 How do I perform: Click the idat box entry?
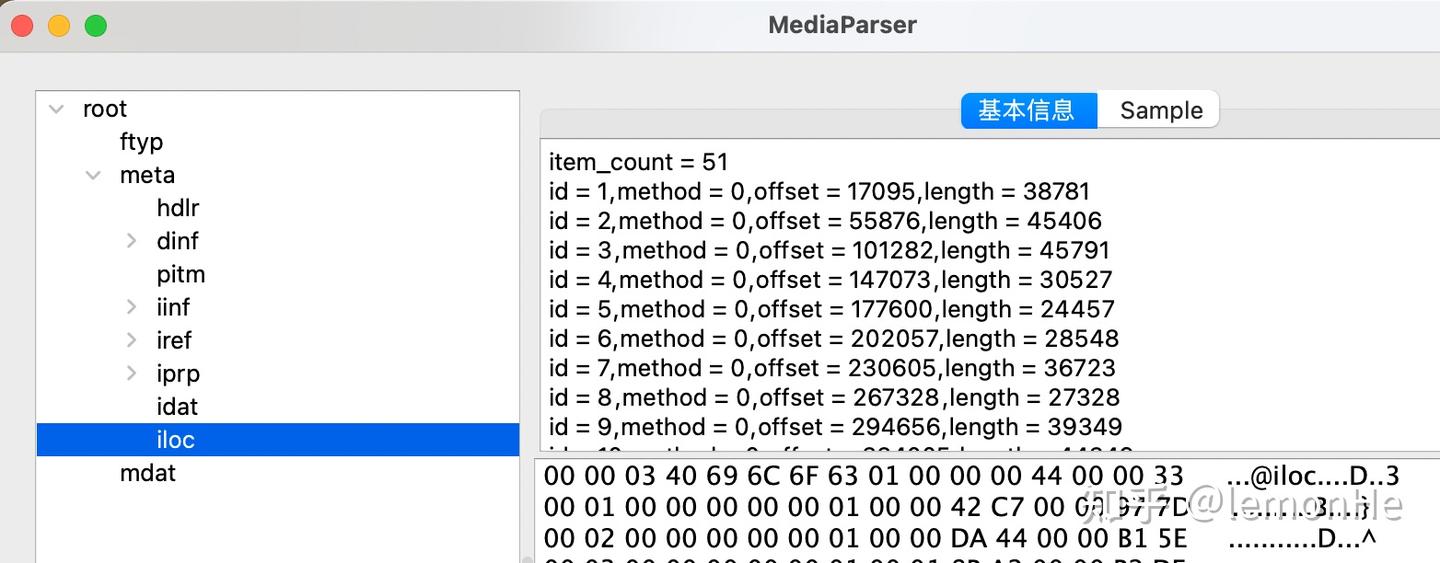(x=177, y=406)
